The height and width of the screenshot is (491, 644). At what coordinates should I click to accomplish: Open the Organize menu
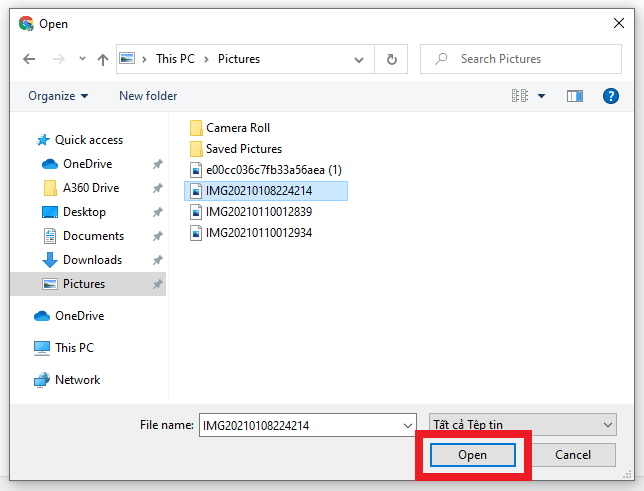(x=58, y=96)
